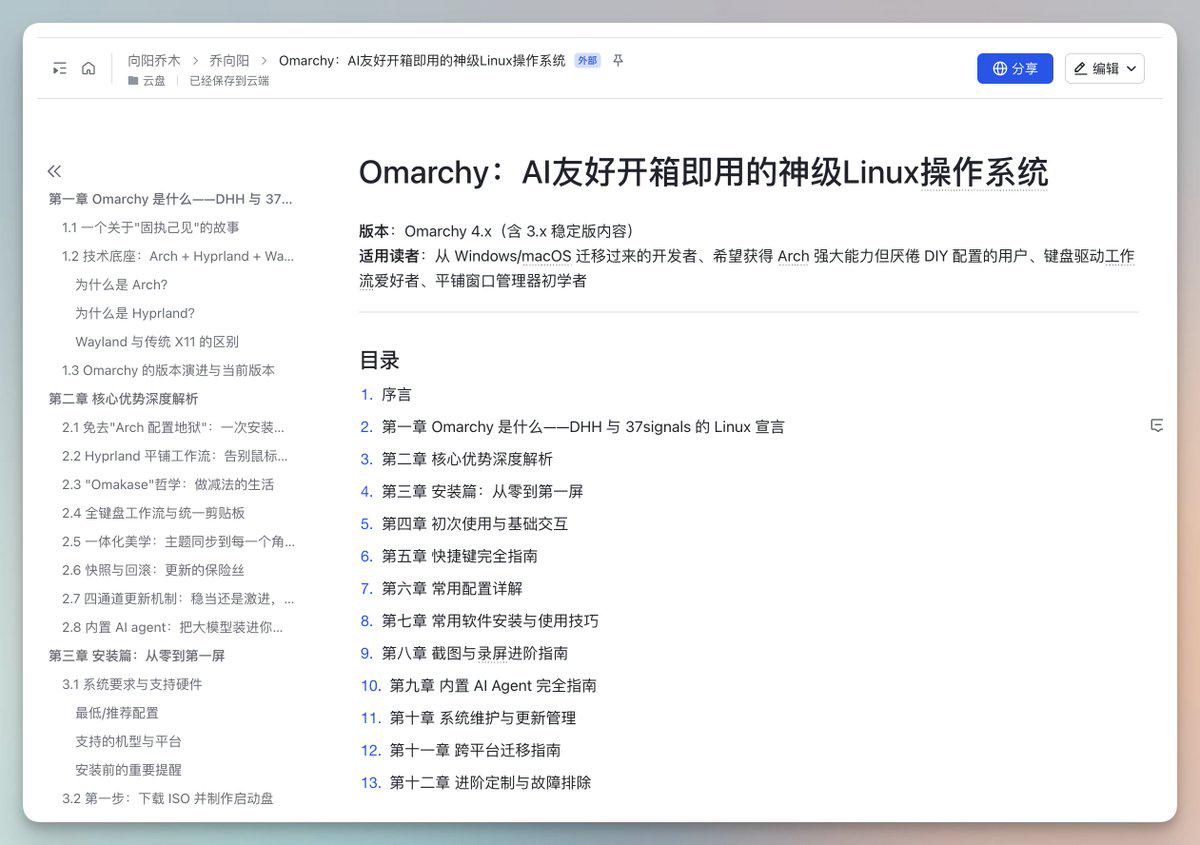Viewport: 1200px width, 845px height.
Task: Select outline item 支持的机型与平台
Action: pyautogui.click(x=128, y=741)
